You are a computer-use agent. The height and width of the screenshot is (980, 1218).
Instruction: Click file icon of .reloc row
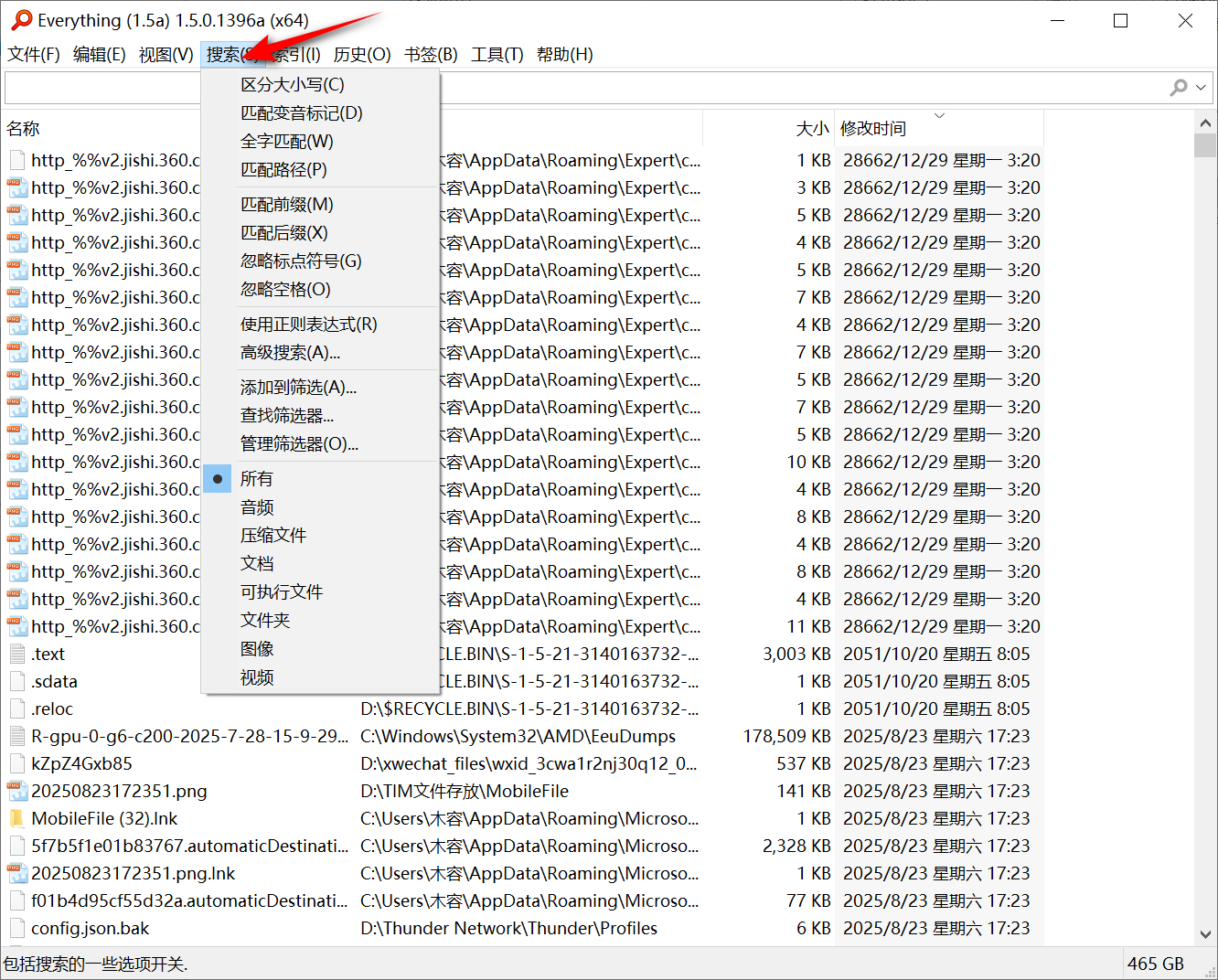coord(16,708)
